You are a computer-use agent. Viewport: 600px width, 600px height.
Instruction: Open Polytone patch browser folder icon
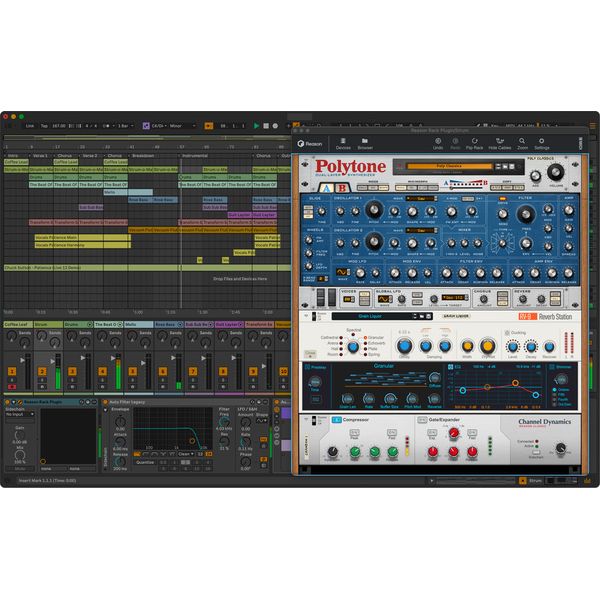[505, 166]
